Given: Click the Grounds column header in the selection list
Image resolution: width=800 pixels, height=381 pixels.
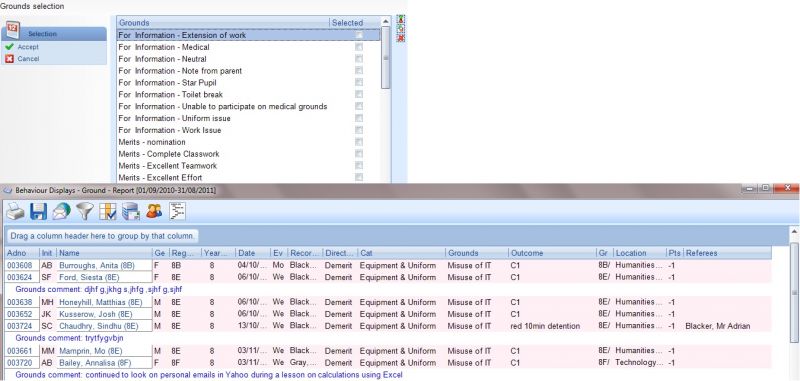Looking at the screenshot, I should click(223, 23).
